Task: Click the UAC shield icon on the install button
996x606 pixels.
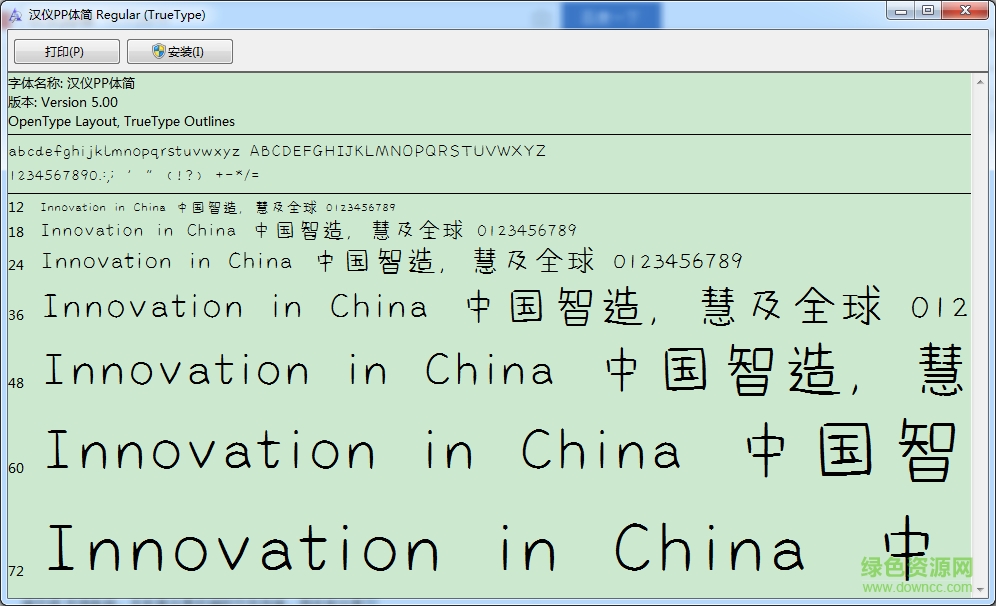Action: click(159, 51)
